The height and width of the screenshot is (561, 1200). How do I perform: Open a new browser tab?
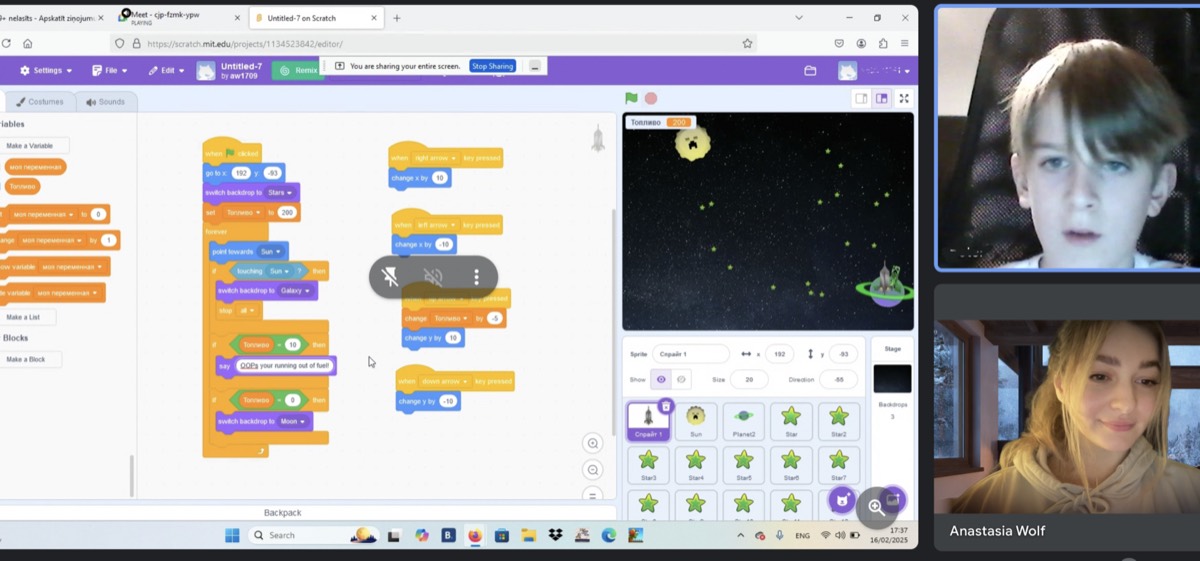(x=397, y=18)
